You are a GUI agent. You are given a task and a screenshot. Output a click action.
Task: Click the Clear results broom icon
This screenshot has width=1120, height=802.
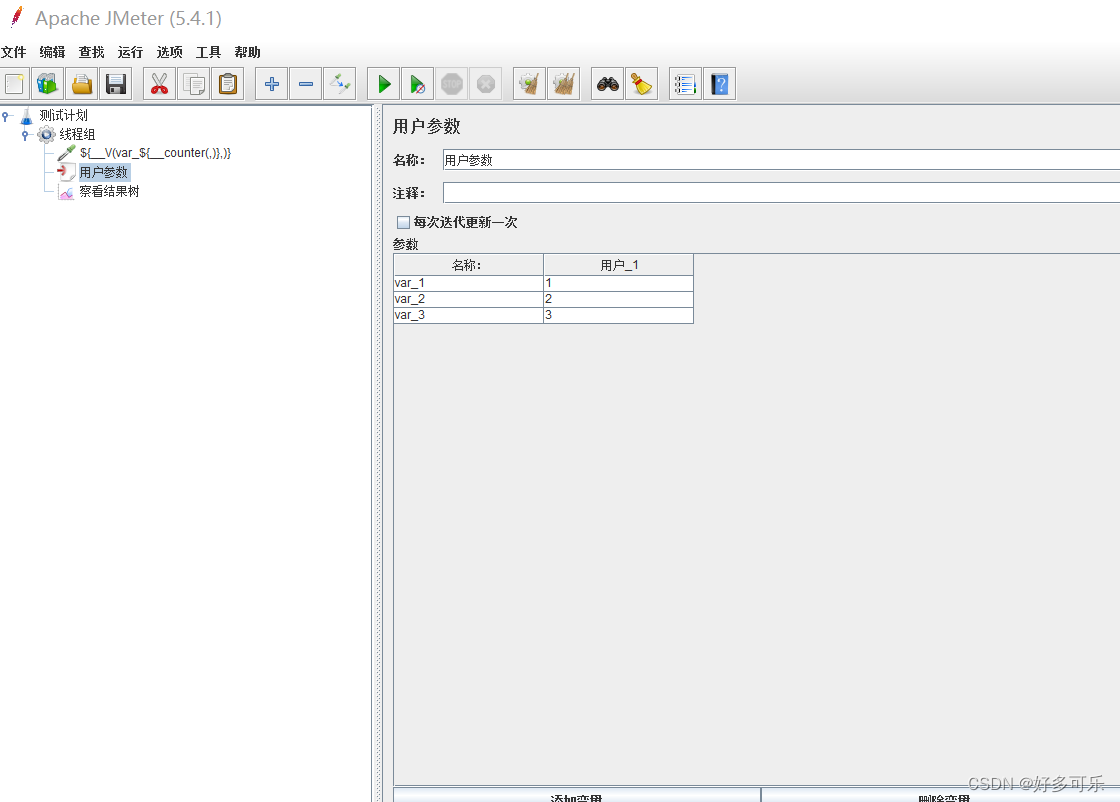(529, 84)
